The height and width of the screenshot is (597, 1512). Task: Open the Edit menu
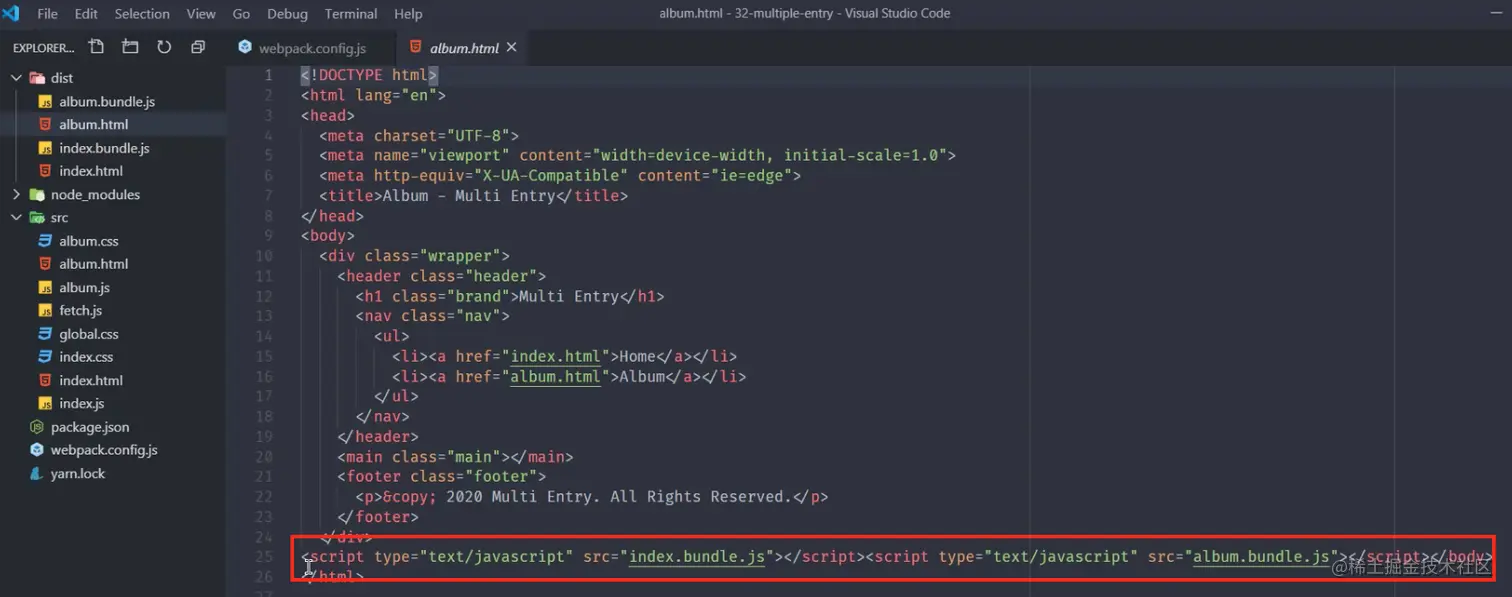[x=86, y=14]
